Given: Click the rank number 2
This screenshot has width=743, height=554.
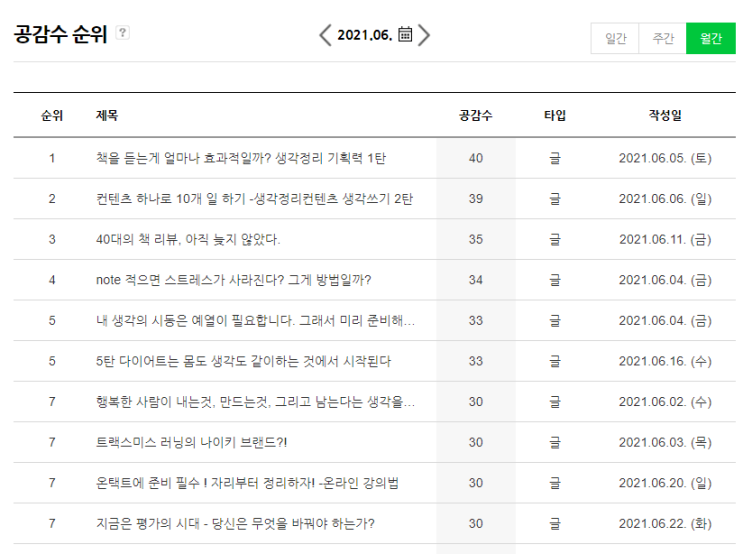Looking at the screenshot, I should pyautogui.click(x=52, y=199).
